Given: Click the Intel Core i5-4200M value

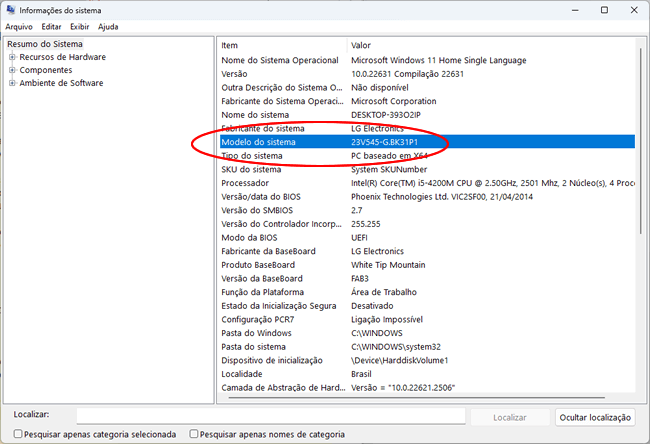Looking at the screenshot, I should click(492, 183).
